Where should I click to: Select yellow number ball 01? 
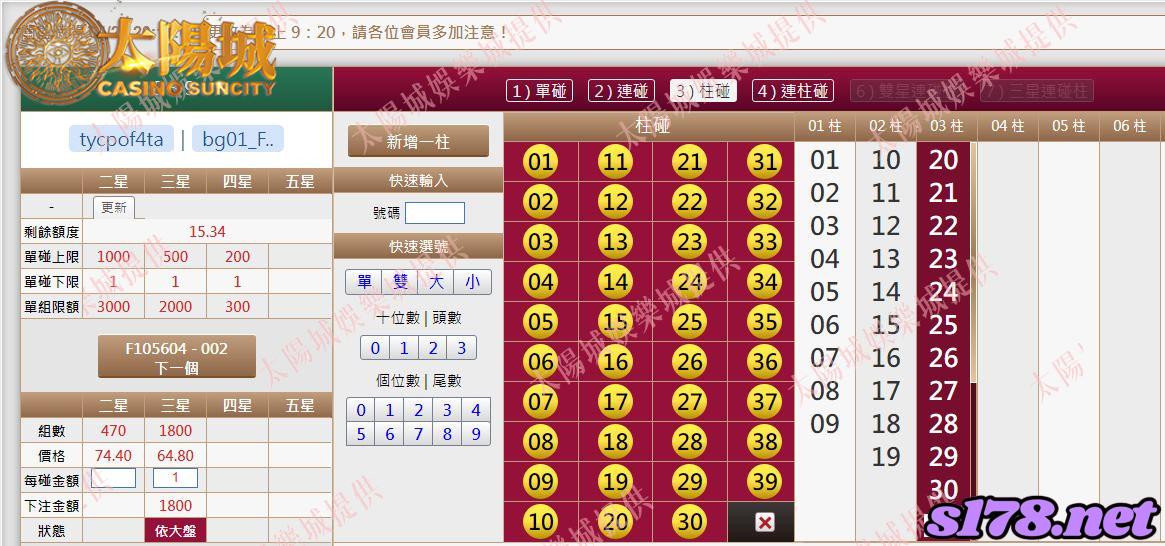coord(541,162)
